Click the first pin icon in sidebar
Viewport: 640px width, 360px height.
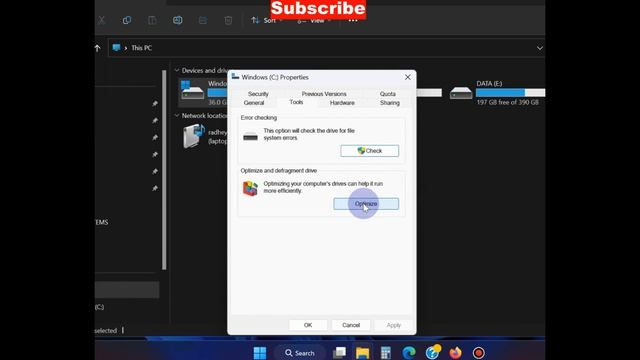click(x=155, y=104)
